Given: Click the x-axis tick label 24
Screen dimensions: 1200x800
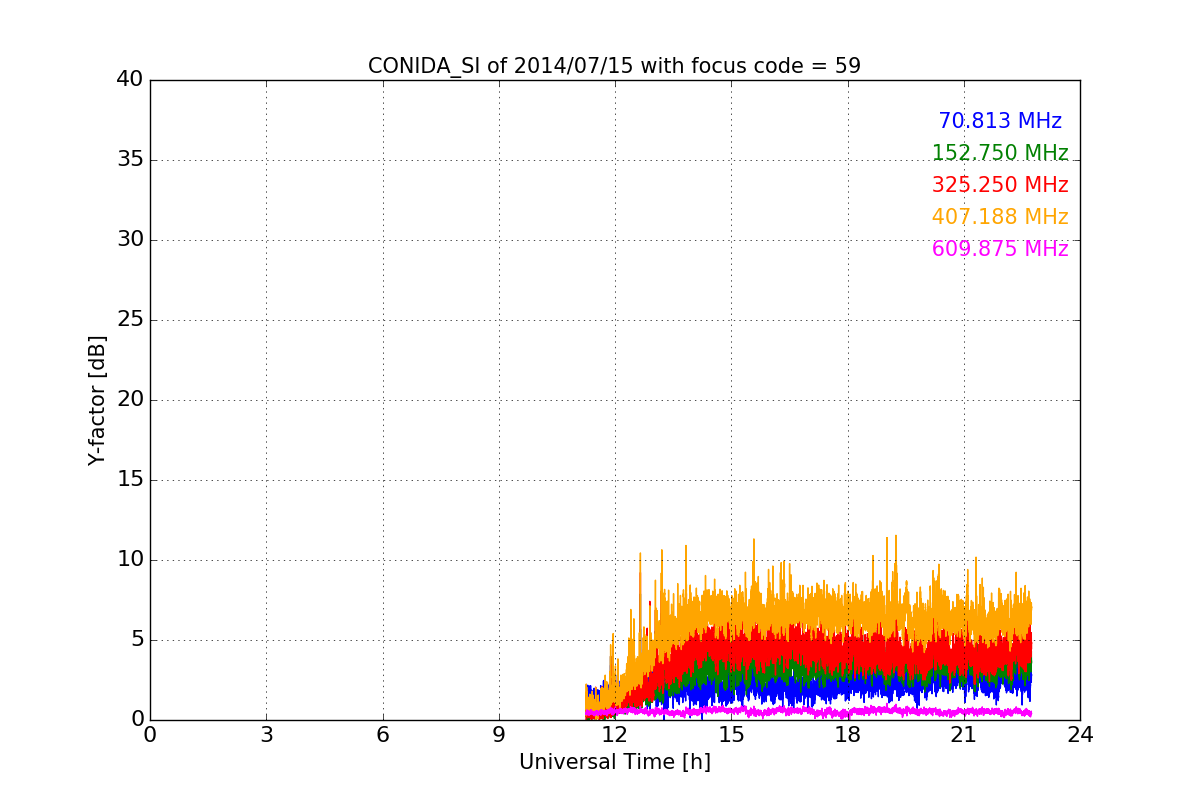Looking at the screenshot, I should pos(1080,735).
